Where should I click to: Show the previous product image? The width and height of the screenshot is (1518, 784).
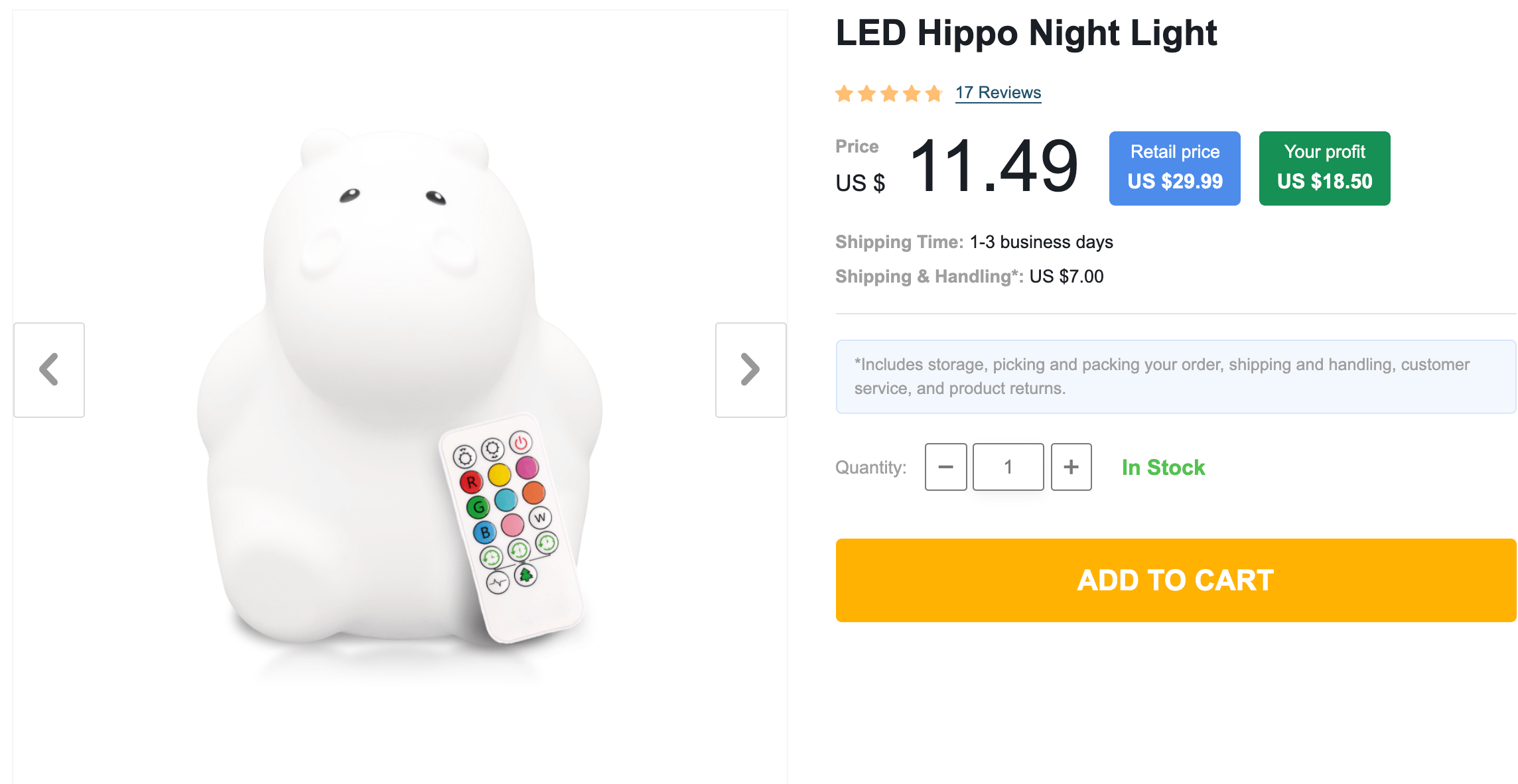click(49, 370)
